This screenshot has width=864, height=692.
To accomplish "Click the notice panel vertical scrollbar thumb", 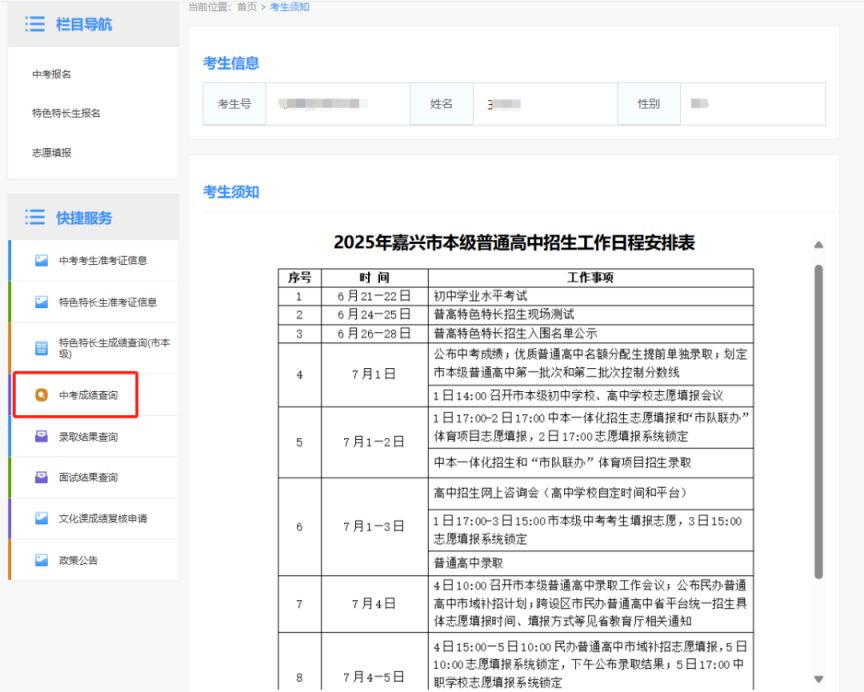I will coord(819,420).
